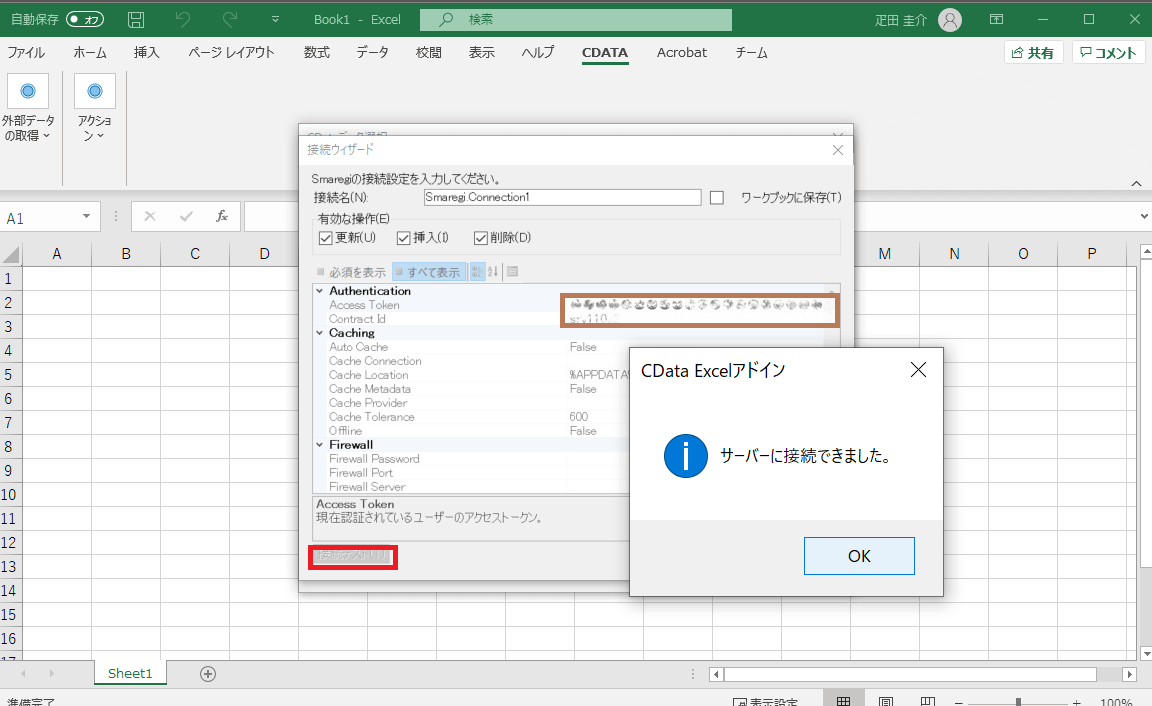Image resolution: width=1152 pixels, height=706 pixels.
Task: Close the CData Excelアドイン message box
Action: (918, 370)
